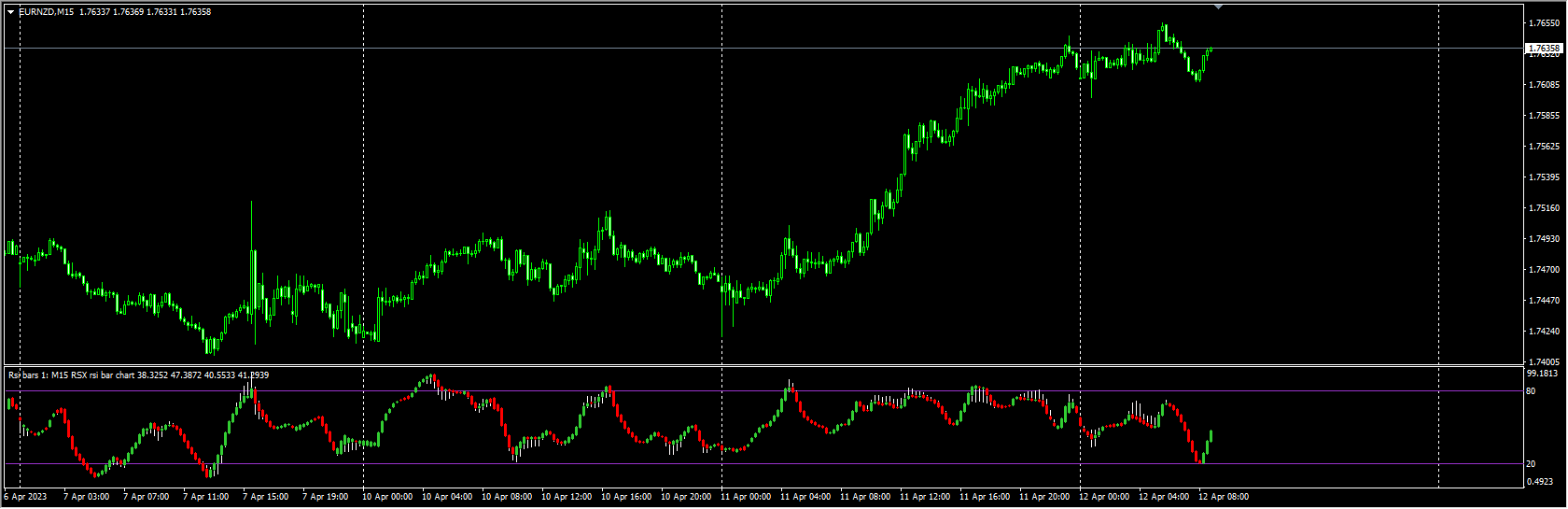The width and height of the screenshot is (1568, 509).
Task: Click the 1.75395 price scale label
Action: pos(1545,177)
